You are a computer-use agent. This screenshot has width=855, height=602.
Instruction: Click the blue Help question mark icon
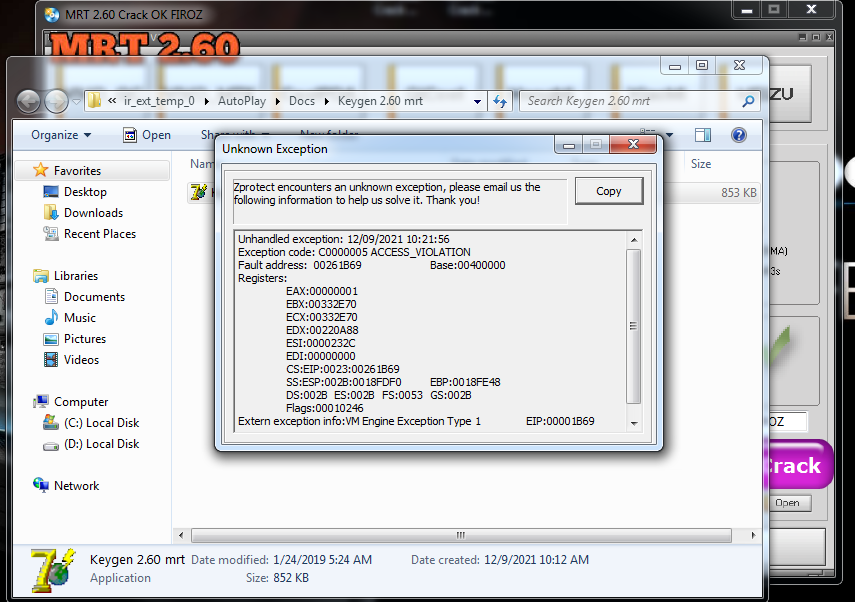739,135
